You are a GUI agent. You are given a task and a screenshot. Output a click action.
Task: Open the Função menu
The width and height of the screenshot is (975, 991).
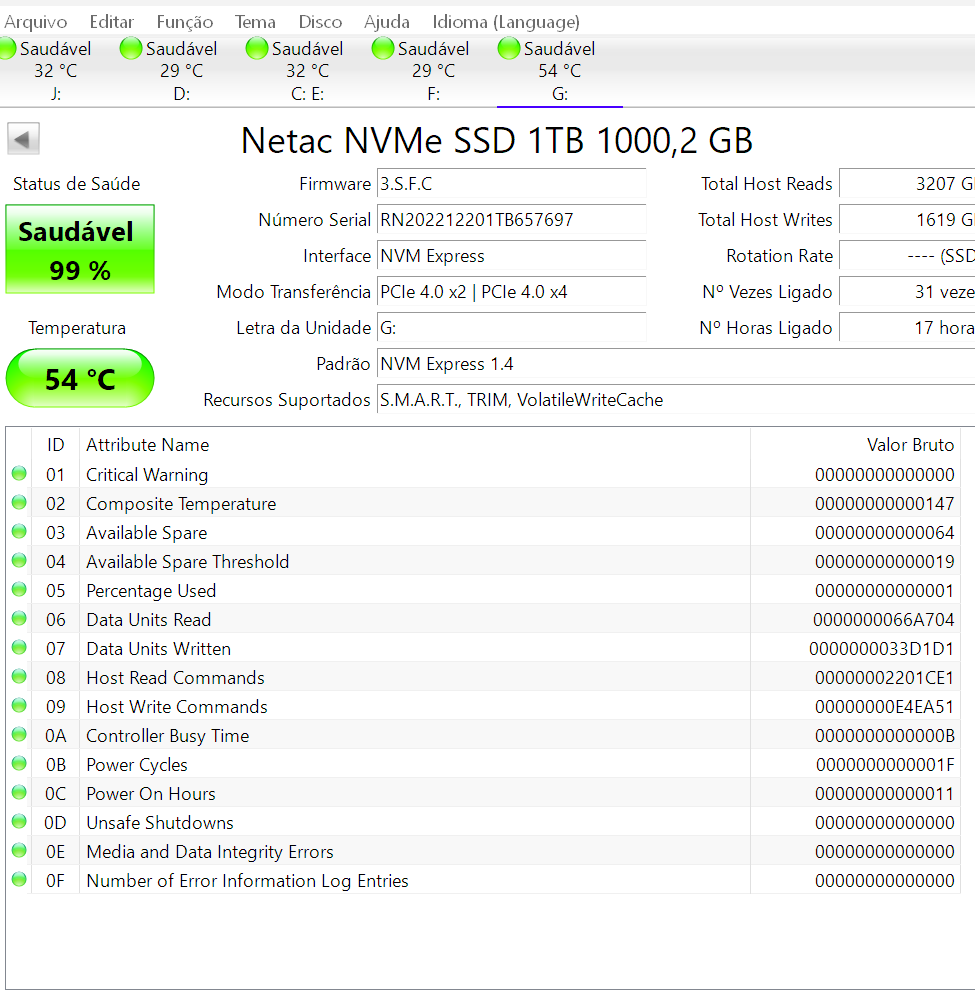[x=185, y=22]
